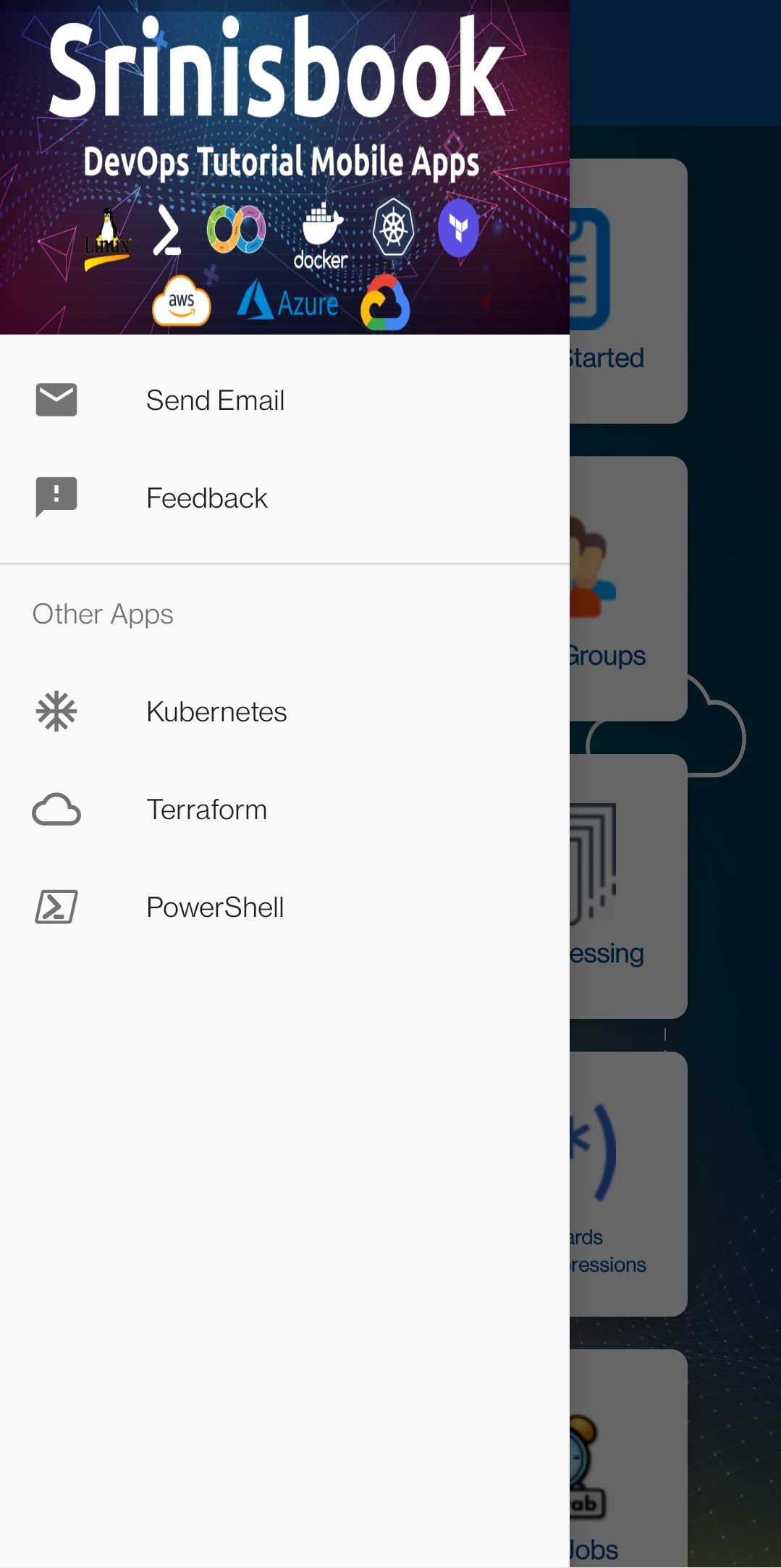Select Terraform from Other Apps
781x1568 pixels.
click(x=284, y=809)
